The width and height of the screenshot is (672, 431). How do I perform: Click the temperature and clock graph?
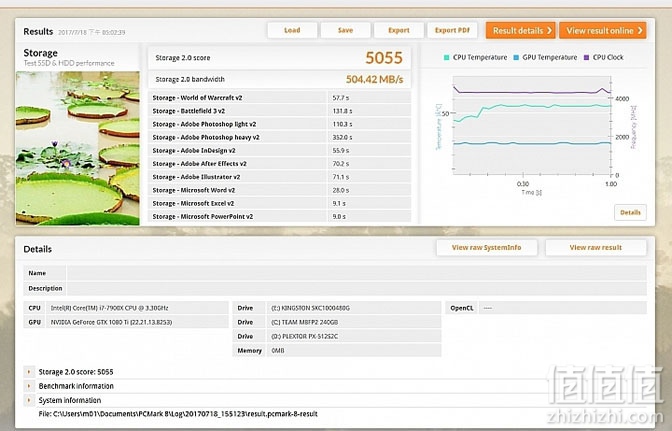click(532, 125)
